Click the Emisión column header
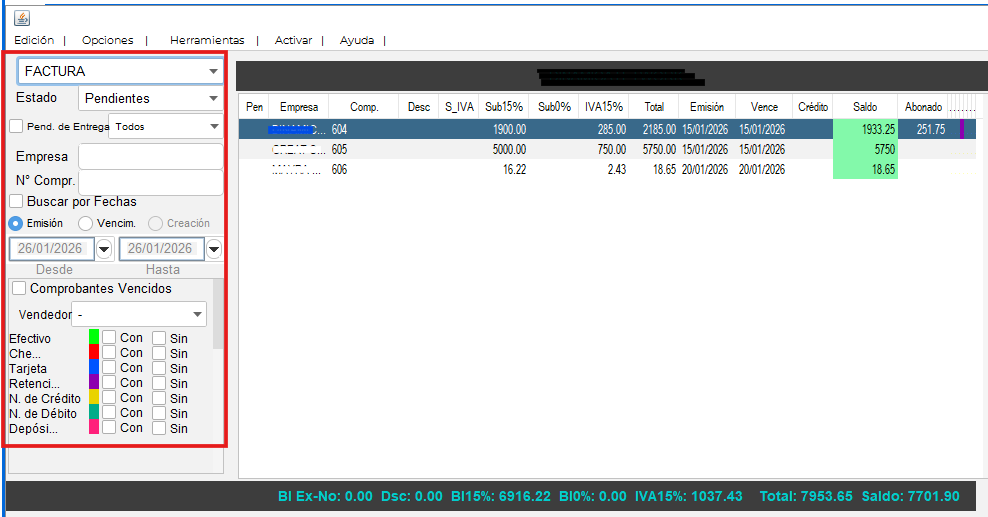This screenshot has width=988, height=517. [x=707, y=107]
